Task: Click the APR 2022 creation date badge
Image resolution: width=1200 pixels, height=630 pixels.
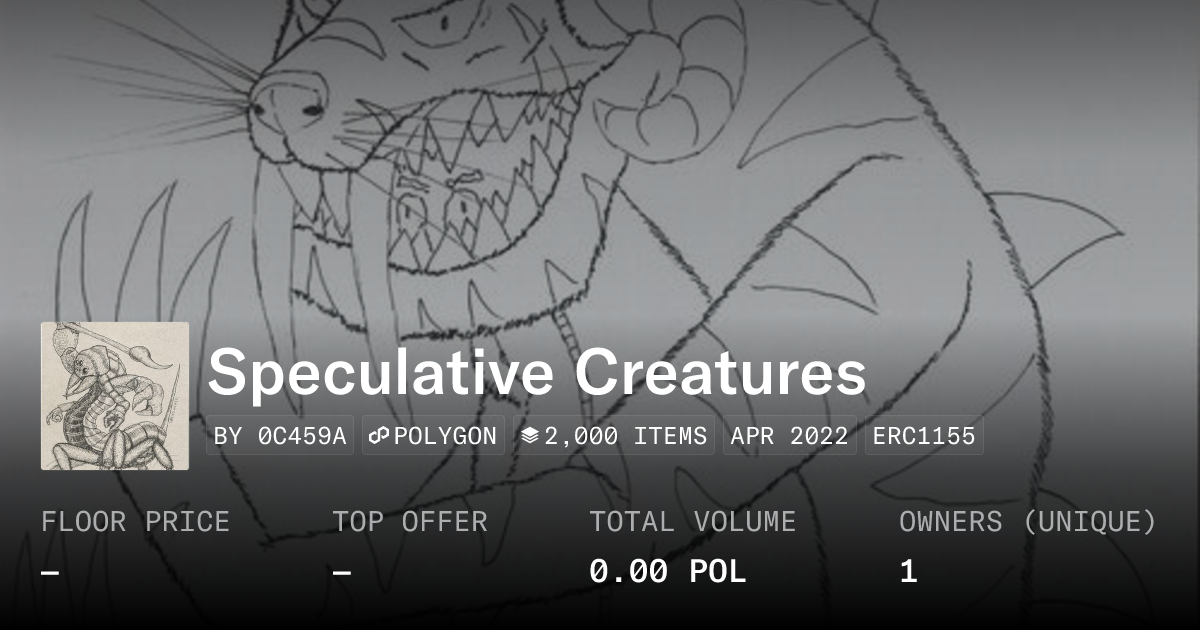Action: (790, 436)
